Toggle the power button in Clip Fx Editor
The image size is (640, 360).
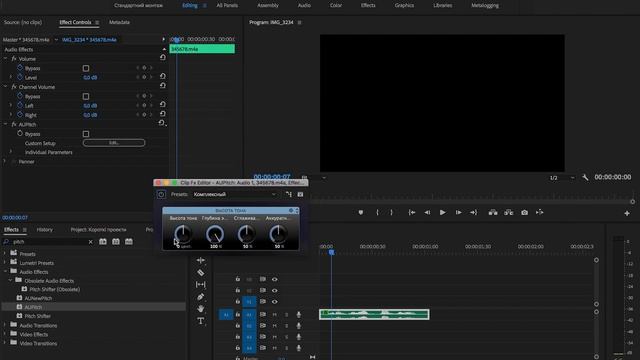(x=161, y=195)
